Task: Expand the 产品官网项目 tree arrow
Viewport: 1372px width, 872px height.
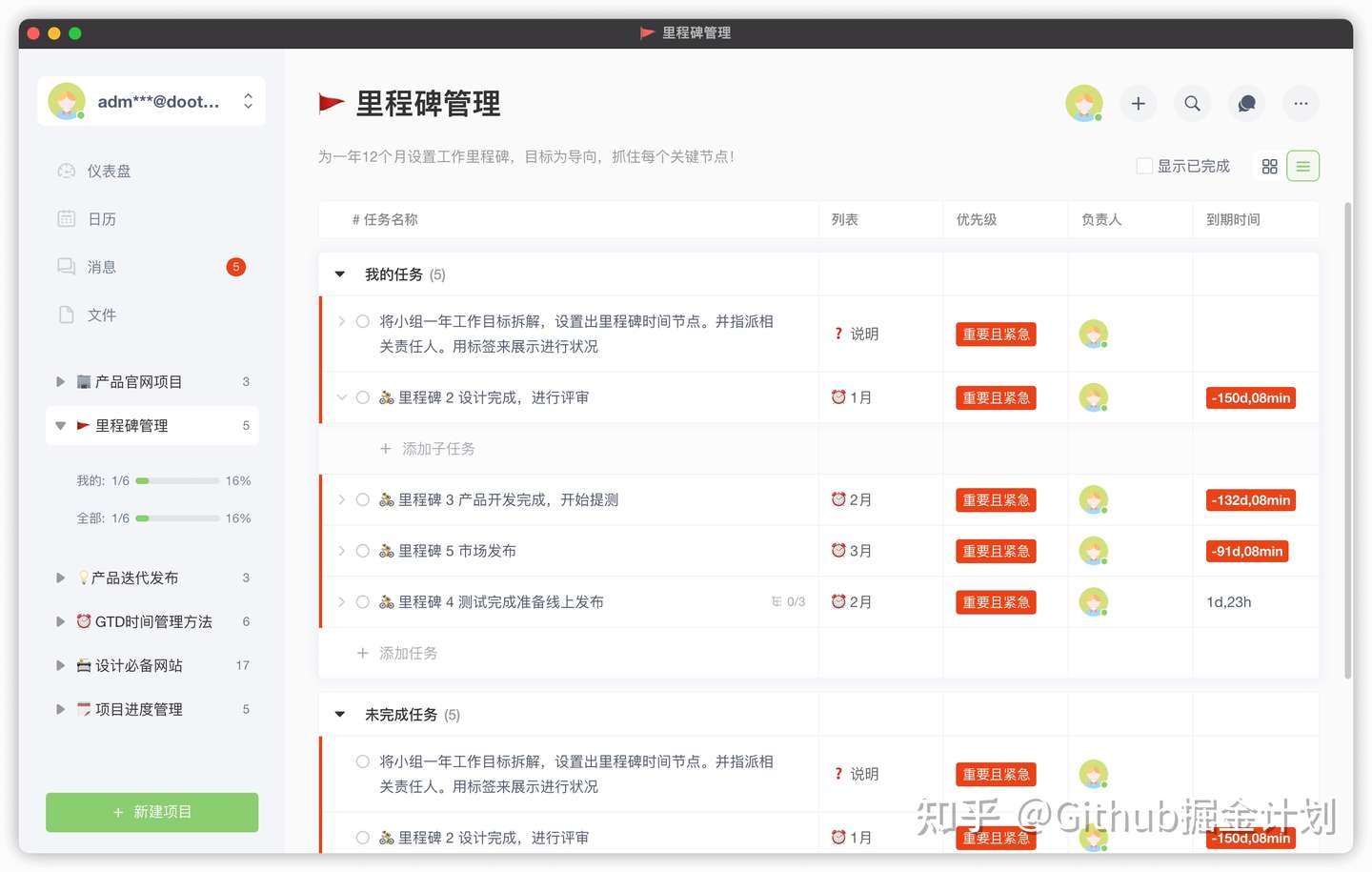Action: [x=60, y=382]
